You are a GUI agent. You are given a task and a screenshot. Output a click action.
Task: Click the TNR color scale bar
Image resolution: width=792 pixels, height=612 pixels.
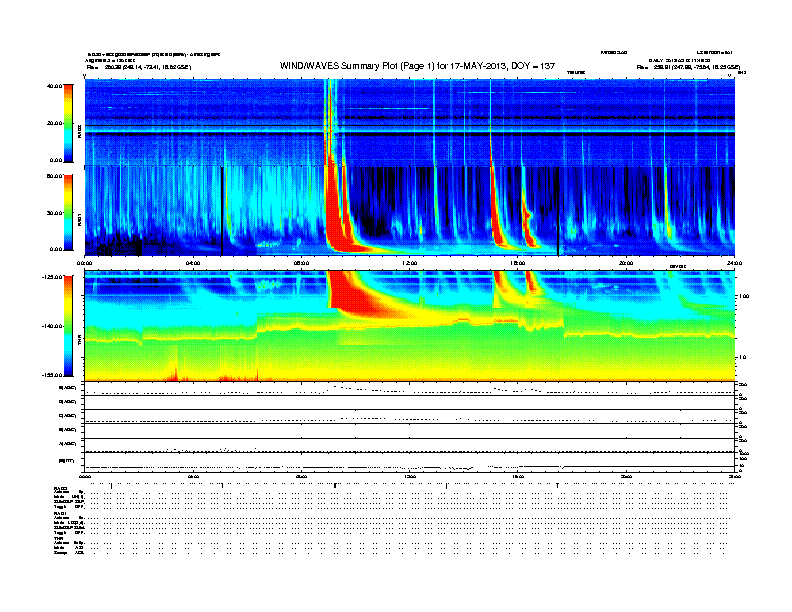point(68,326)
